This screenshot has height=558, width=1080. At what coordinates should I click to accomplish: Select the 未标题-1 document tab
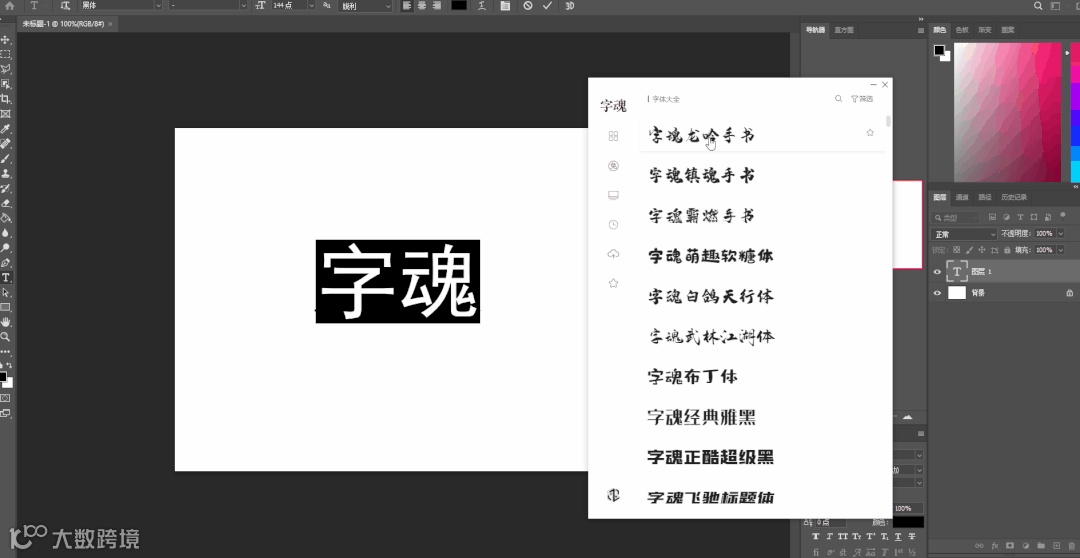pos(63,23)
